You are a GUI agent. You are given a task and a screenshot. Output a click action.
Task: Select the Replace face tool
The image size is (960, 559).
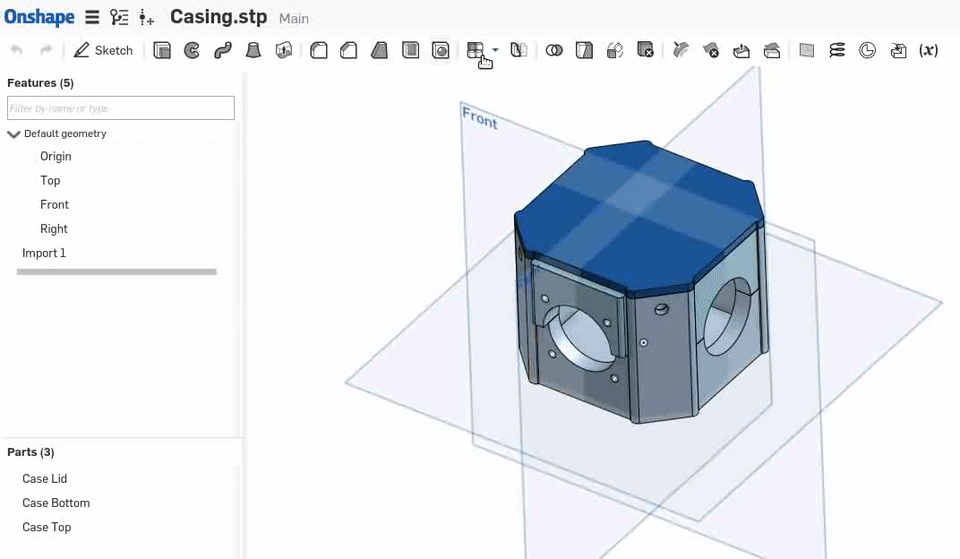click(x=771, y=50)
